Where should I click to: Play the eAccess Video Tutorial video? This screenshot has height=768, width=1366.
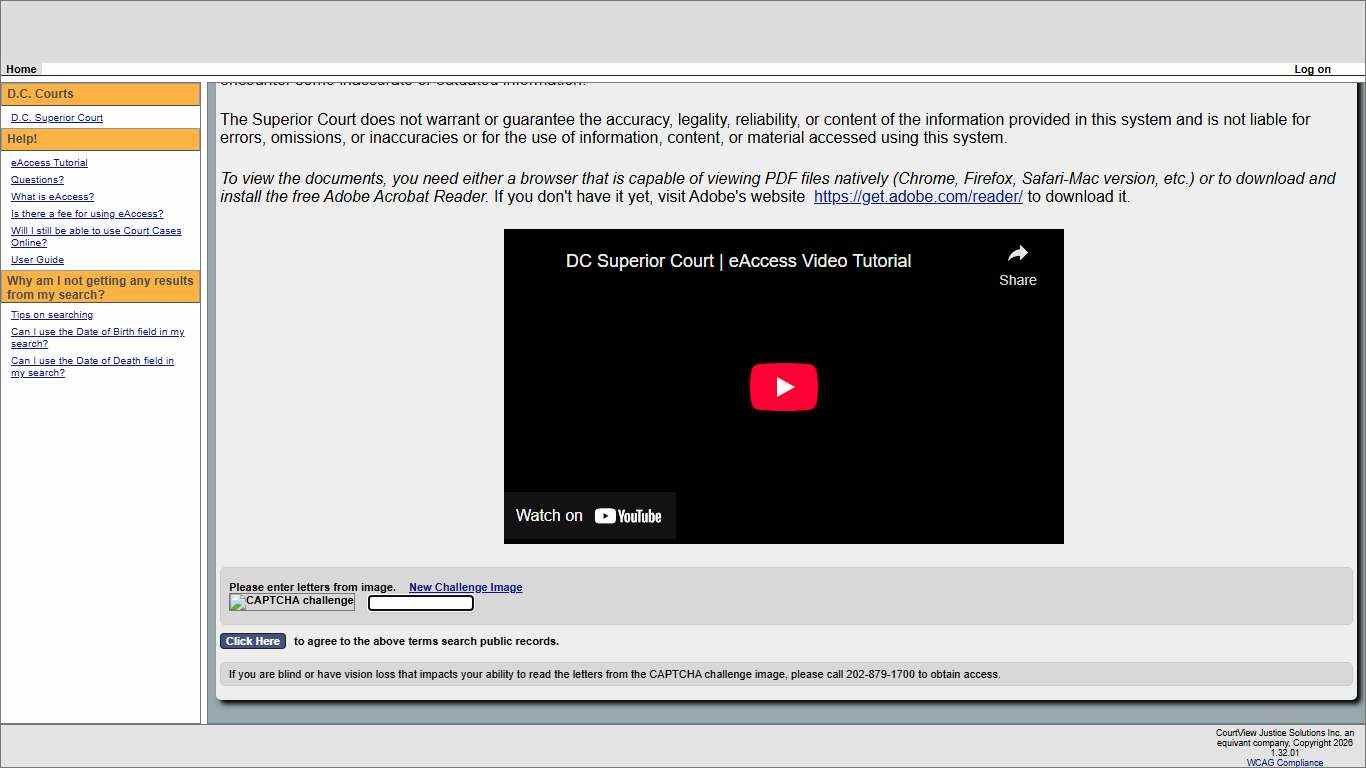pos(784,387)
